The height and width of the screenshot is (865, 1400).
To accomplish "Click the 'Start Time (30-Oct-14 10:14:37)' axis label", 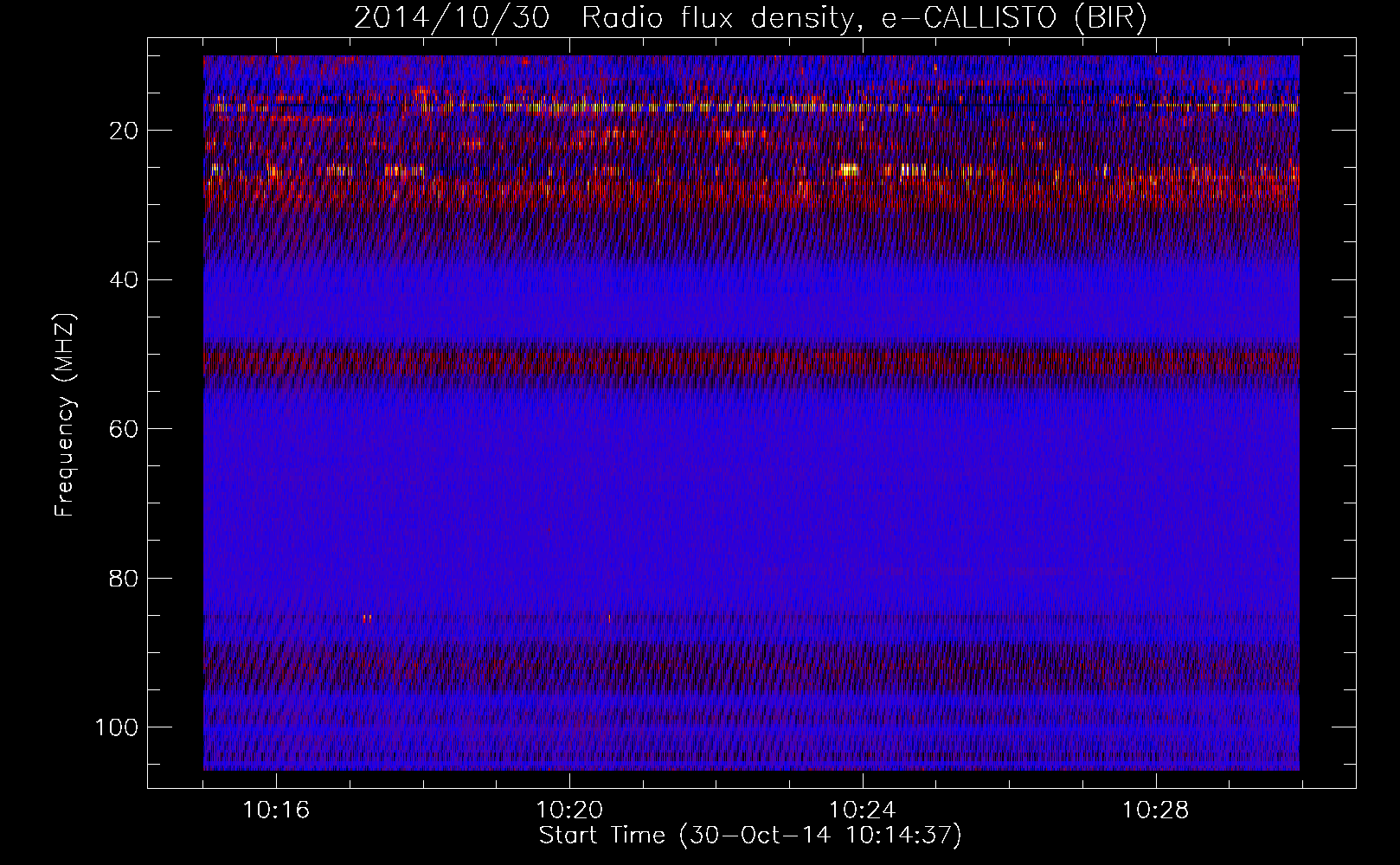I will pyautogui.click(x=750, y=836).
